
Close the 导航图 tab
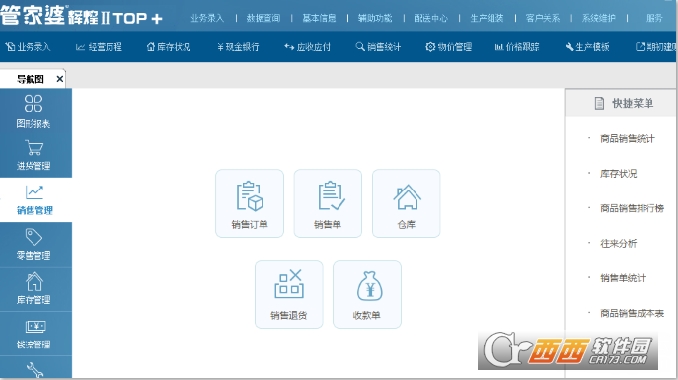tap(60, 79)
